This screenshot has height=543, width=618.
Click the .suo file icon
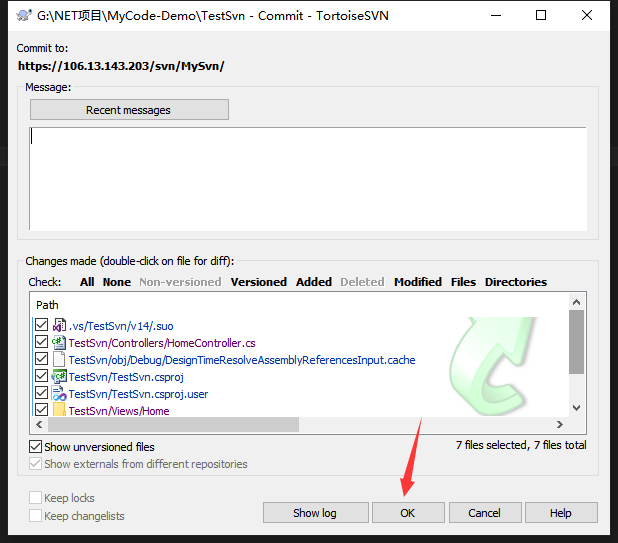tap(59, 325)
